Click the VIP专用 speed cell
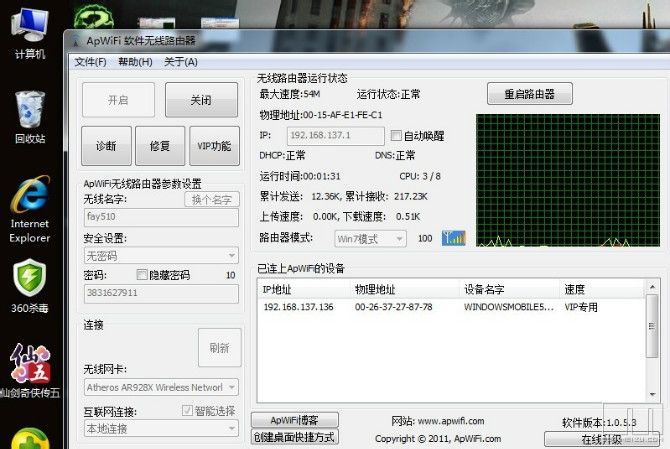Screen dimensions: 670x449 (581, 307)
